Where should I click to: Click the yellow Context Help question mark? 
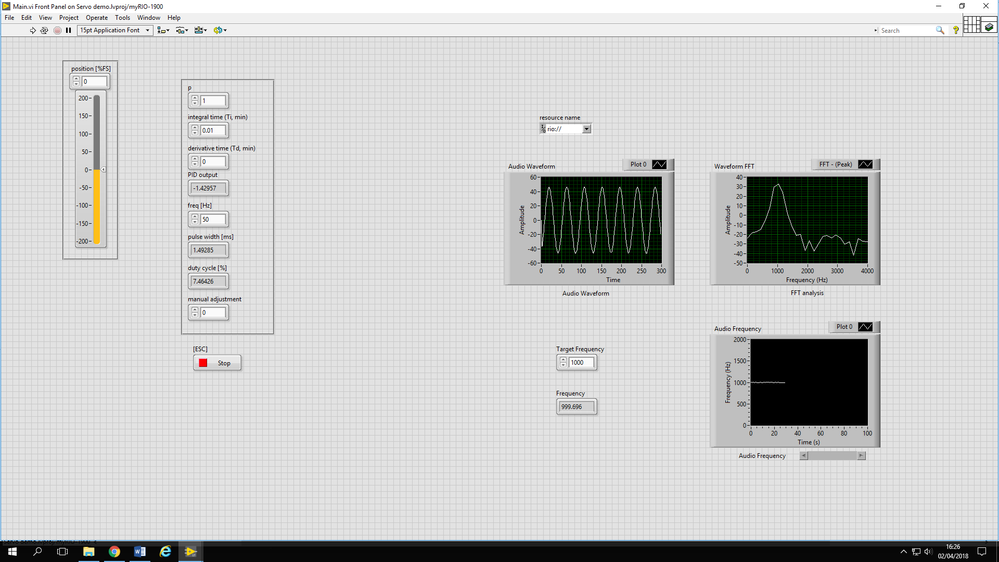click(x=956, y=30)
